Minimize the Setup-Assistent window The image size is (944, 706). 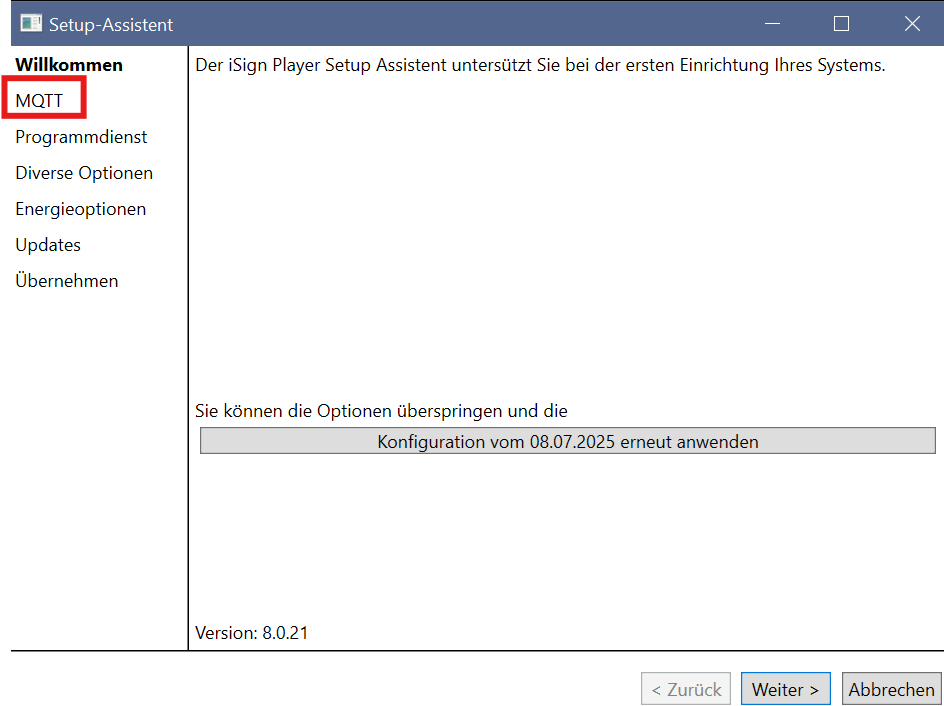(x=772, y=24)
